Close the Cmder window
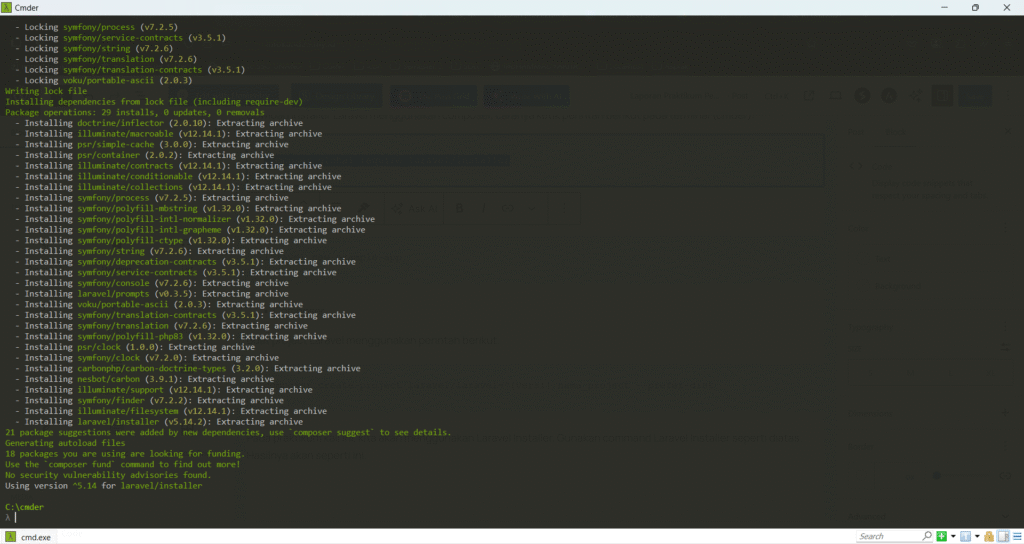 point(1006,7)
